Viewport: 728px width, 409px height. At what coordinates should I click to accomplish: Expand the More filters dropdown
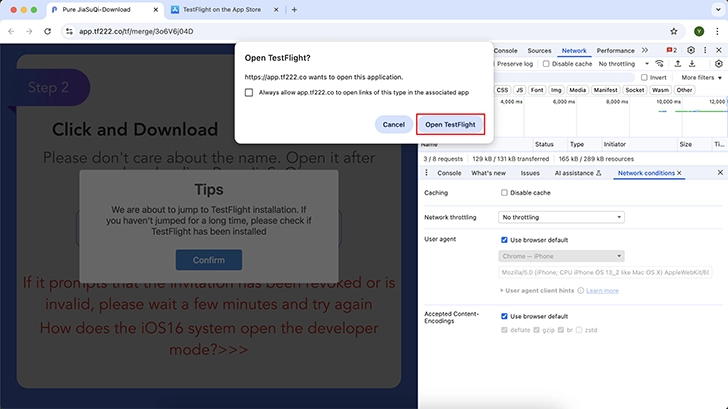[702, 78]
